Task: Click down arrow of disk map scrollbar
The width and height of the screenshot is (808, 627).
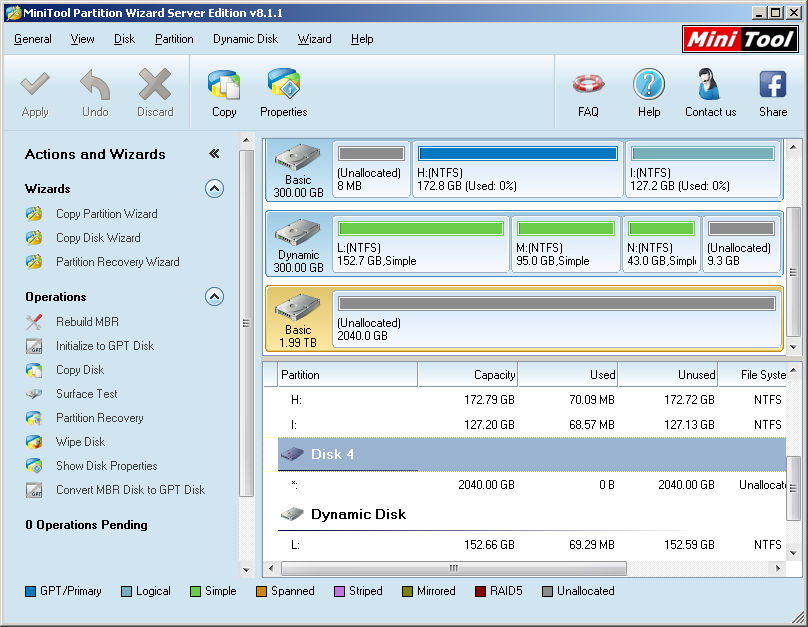Action: pyautogui.click(x=794, y=347)
